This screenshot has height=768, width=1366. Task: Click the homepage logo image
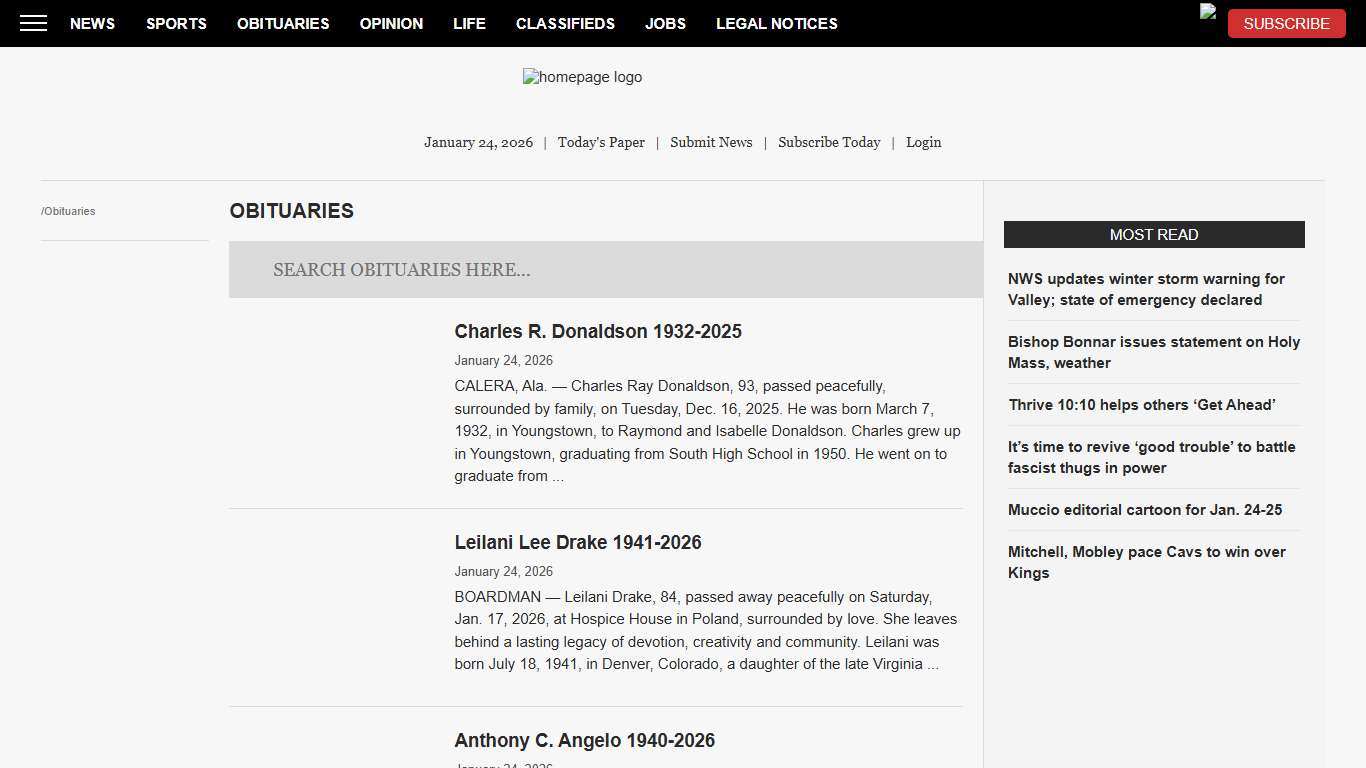click(582, 77)
